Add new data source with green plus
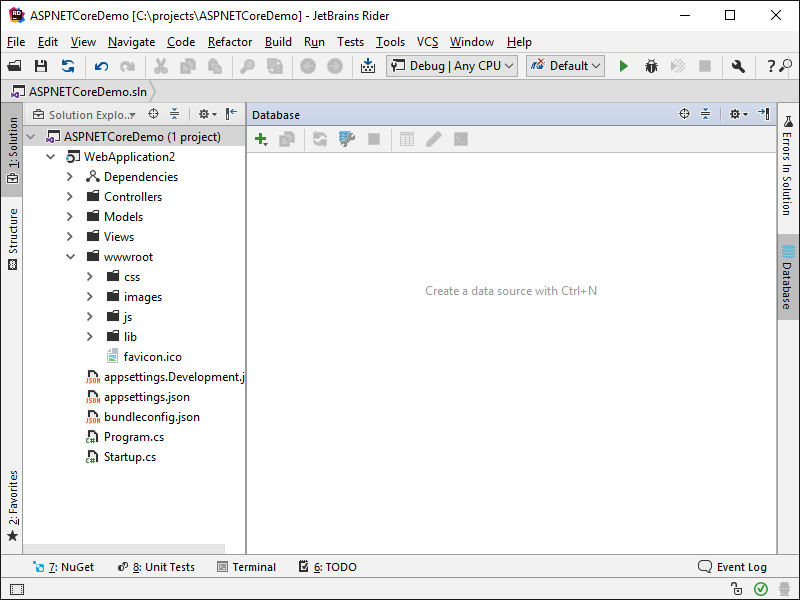The width and height of the screenshot is (800, 600). (x=261, y=139)
